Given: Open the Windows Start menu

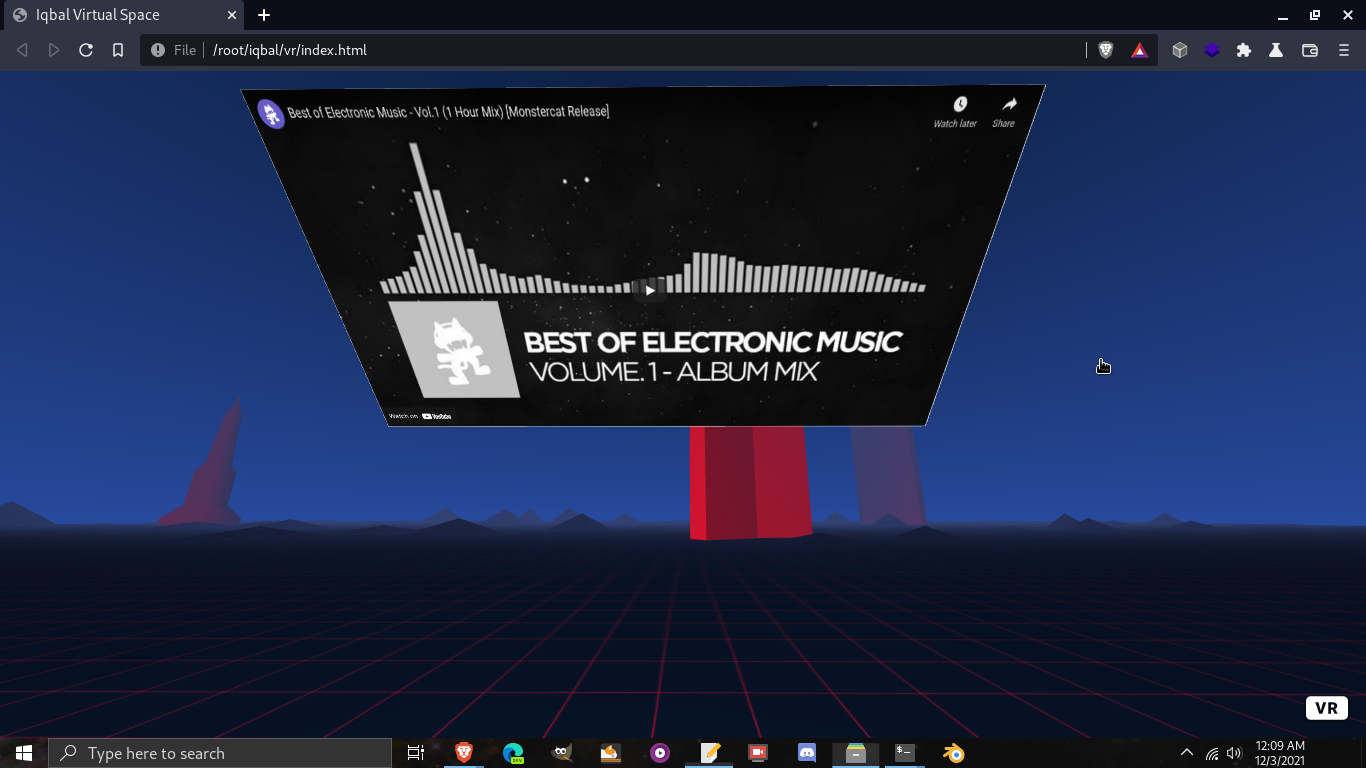Looking at the screenshot, I should pos(24,753).
